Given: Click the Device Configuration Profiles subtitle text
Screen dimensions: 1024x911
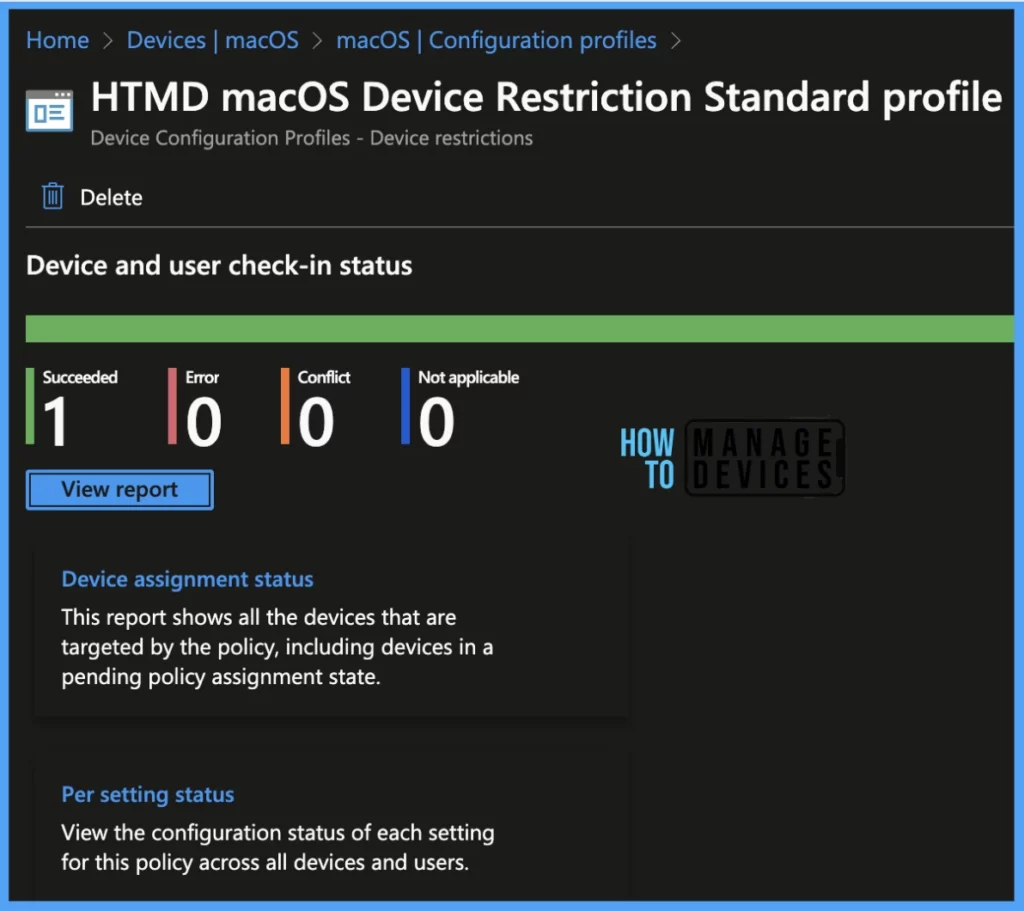Looking at the screenshot, I should (312, 138).
